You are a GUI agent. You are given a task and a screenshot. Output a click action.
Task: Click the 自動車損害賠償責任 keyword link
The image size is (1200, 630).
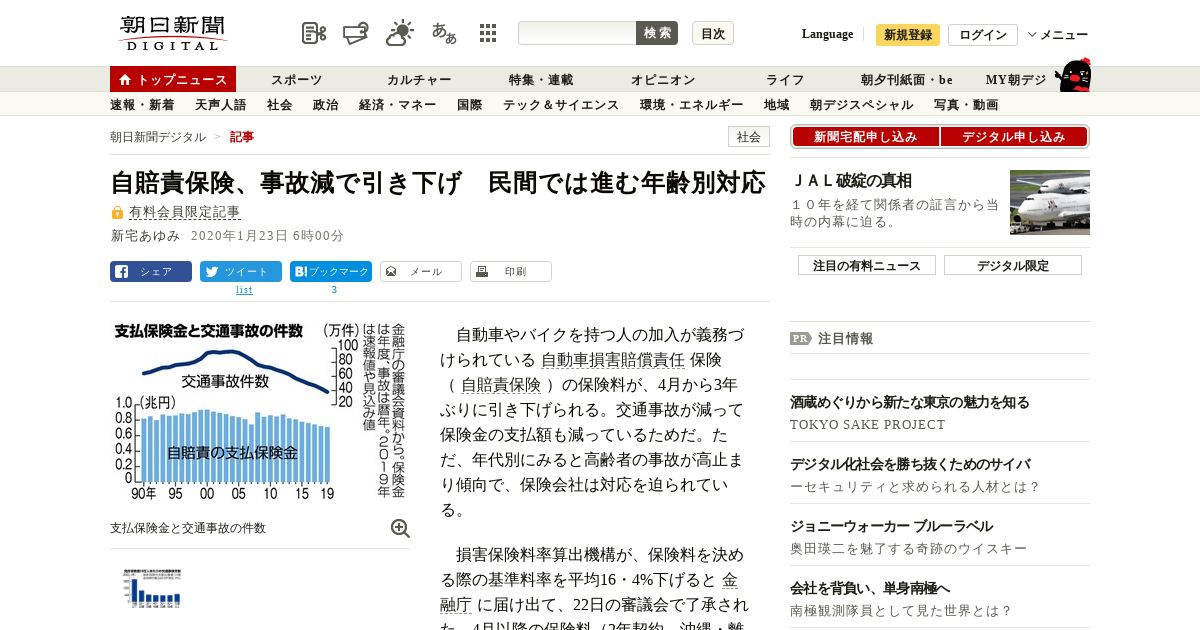tap(613, 360)
